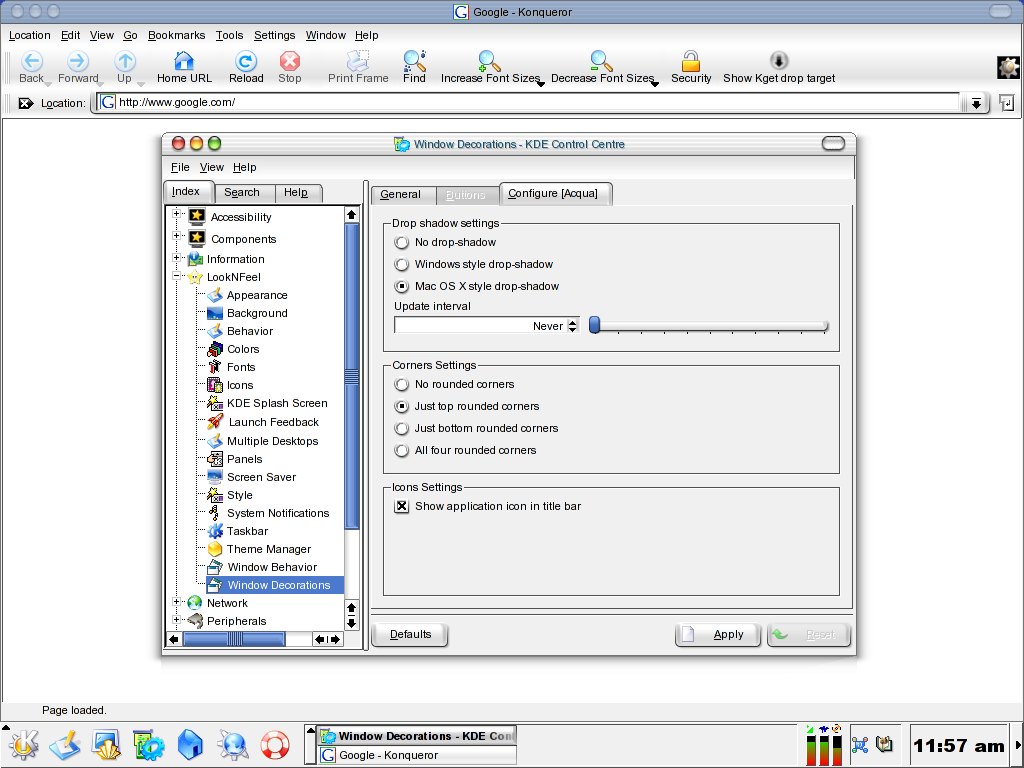Select the Colors module icon
The height and width of the screenshot is (768, 1024).
(x=215, y=349)
